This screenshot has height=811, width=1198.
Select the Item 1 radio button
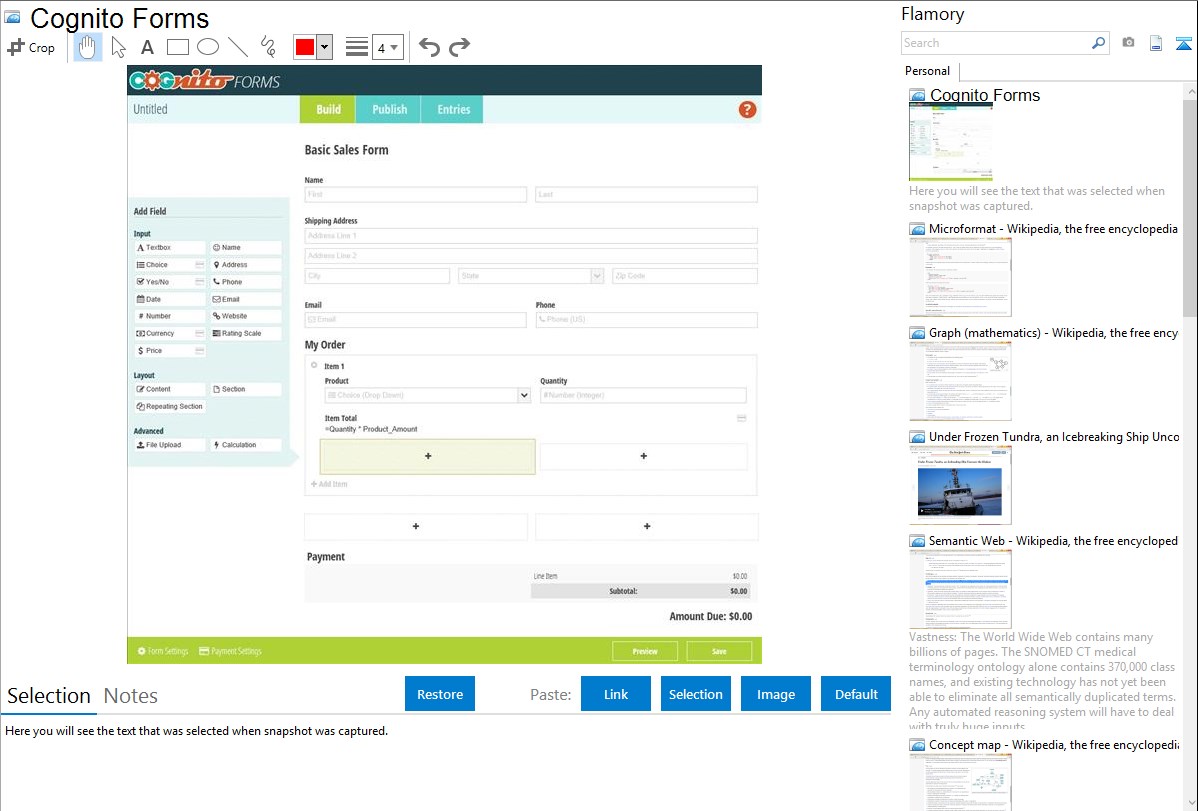pos(314,365)
